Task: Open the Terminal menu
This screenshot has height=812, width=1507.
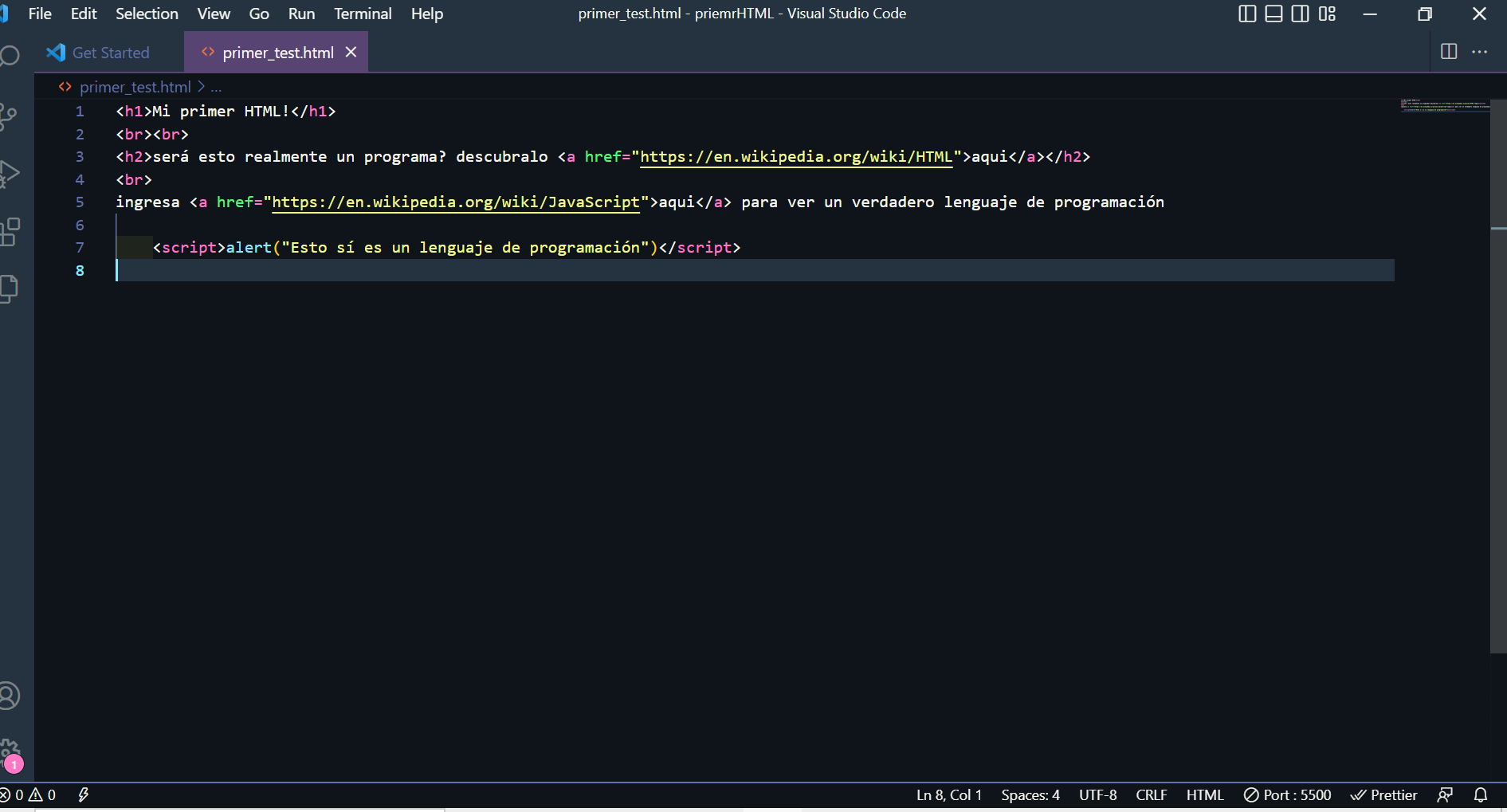Action: click(363, 14)
